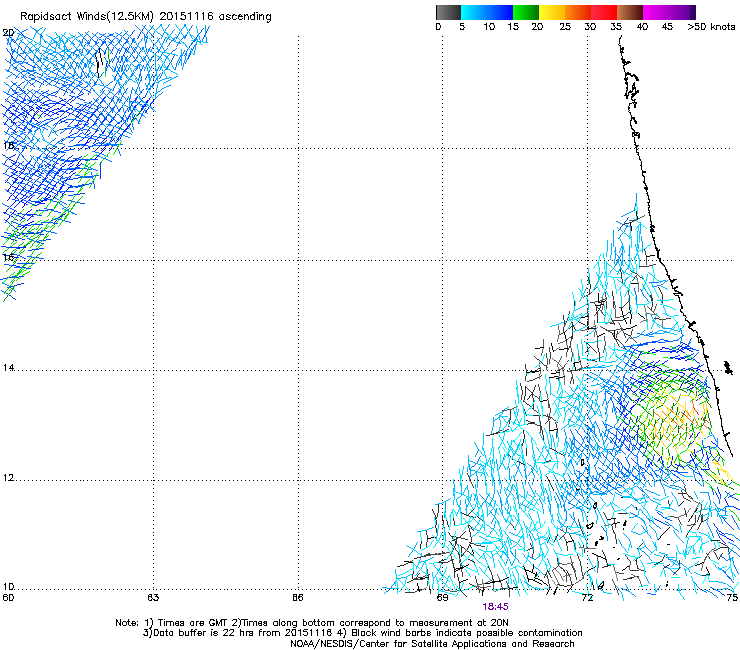Pick the red 30–35 knots color bar segment
Viewport: 740px width, 650px height.
click(x=604, y=12)
